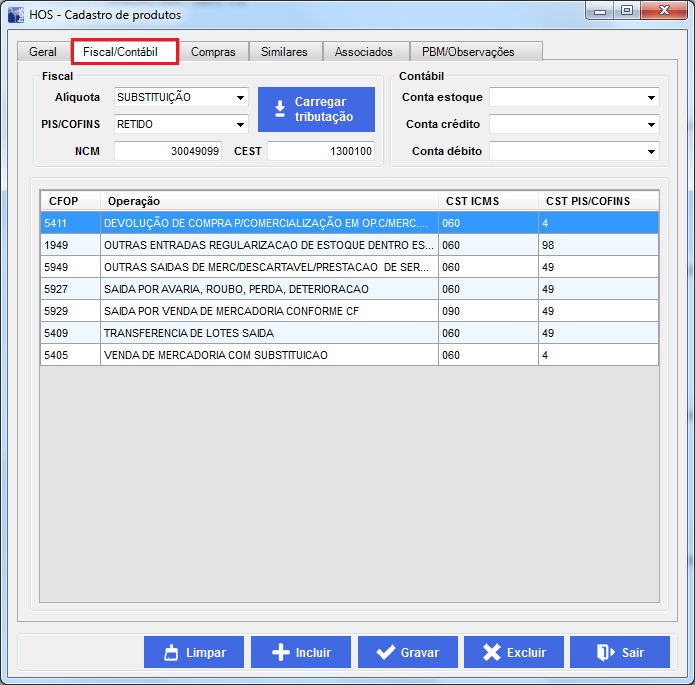Open the Compras tab

click(213, 52)
